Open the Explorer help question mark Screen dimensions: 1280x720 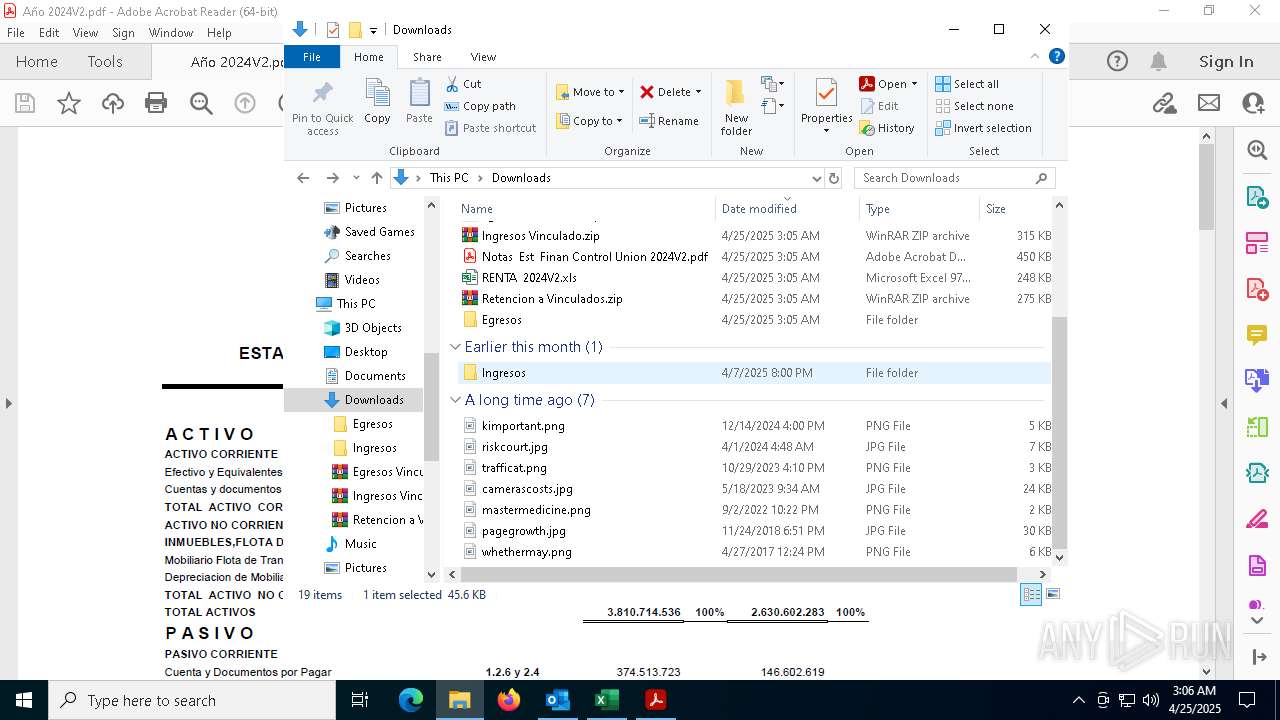pyautogui.click(x=1056, y=57)
